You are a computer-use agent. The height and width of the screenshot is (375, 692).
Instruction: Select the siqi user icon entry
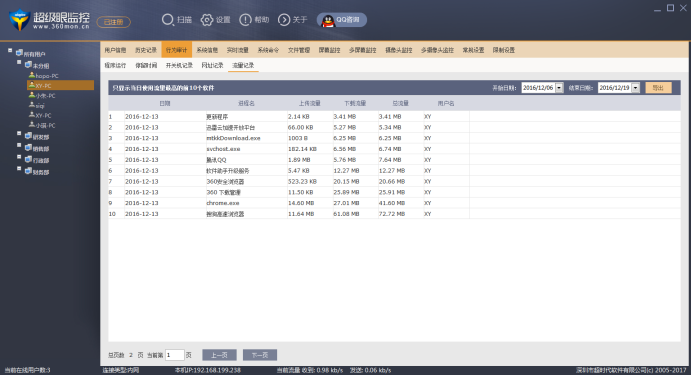point(32,105)
